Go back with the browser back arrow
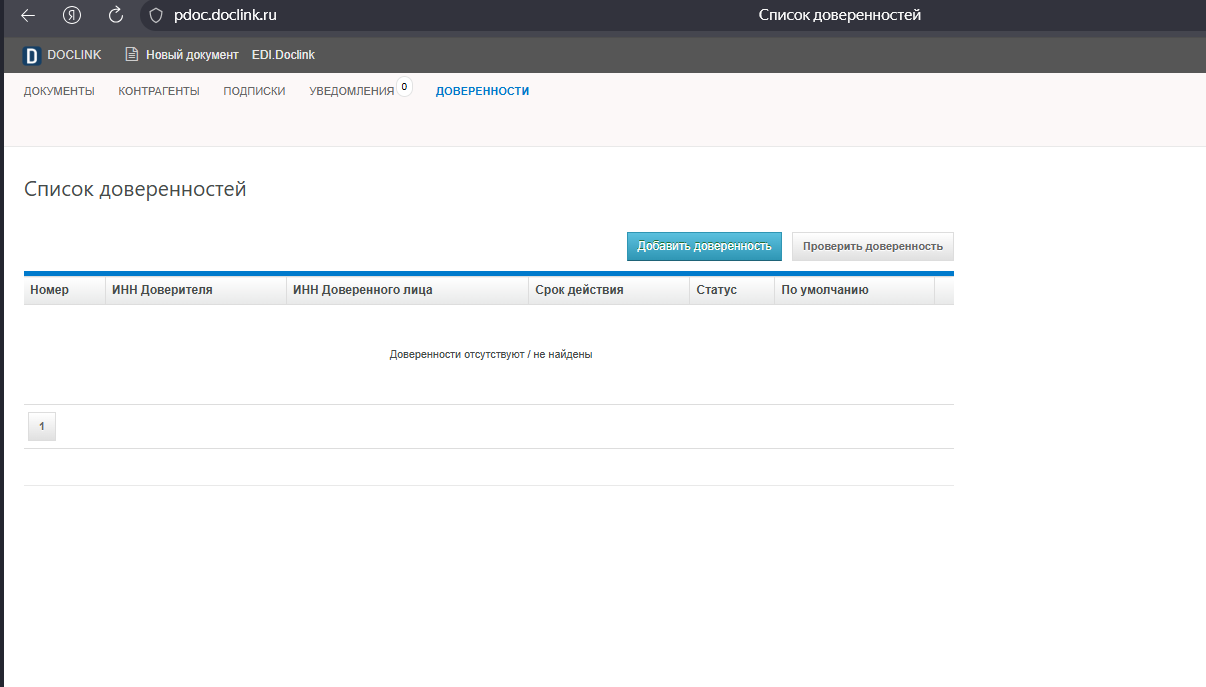Image resolution: width=1206 pixels, height=687 pixels. pos(28,15)
